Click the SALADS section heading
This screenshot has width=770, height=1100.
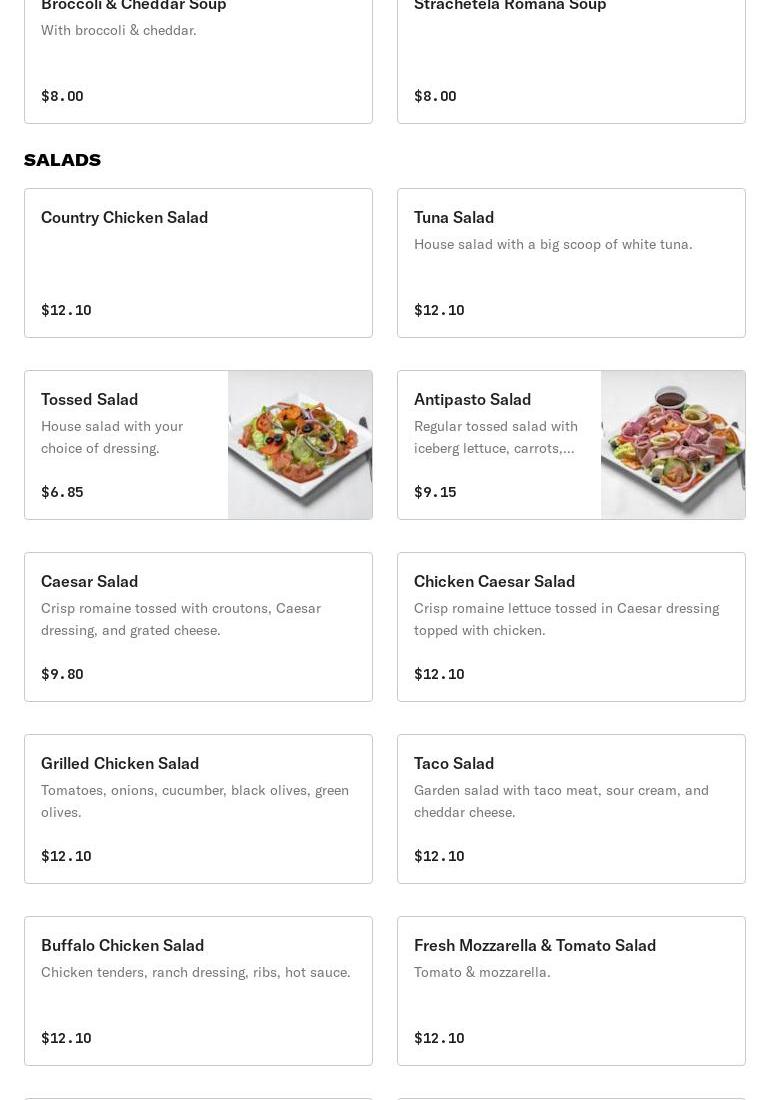pyautogui.click(x=62, y=160)
